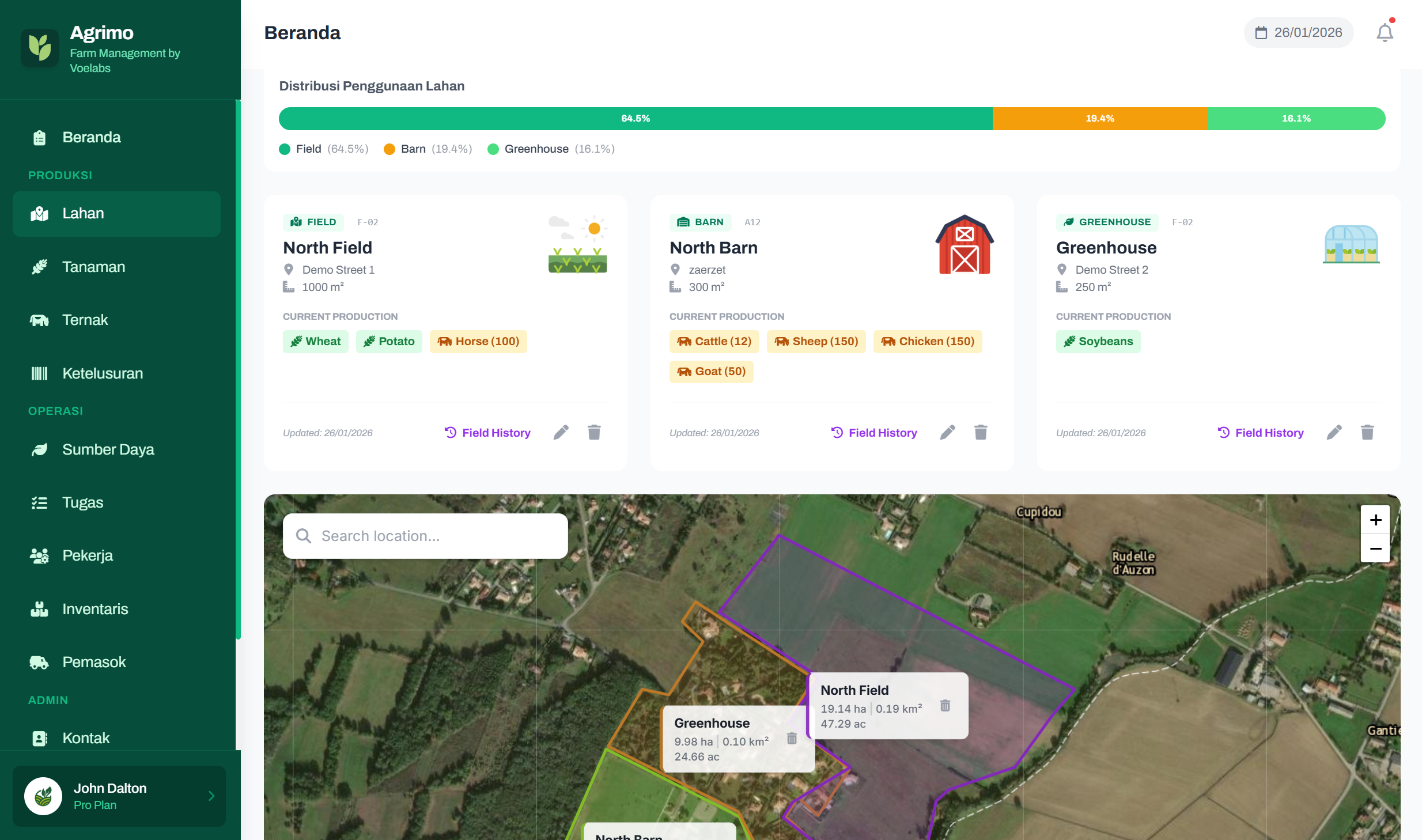
Task: Click orange Barn segment of distribution bar
Action: (1099, 119)
